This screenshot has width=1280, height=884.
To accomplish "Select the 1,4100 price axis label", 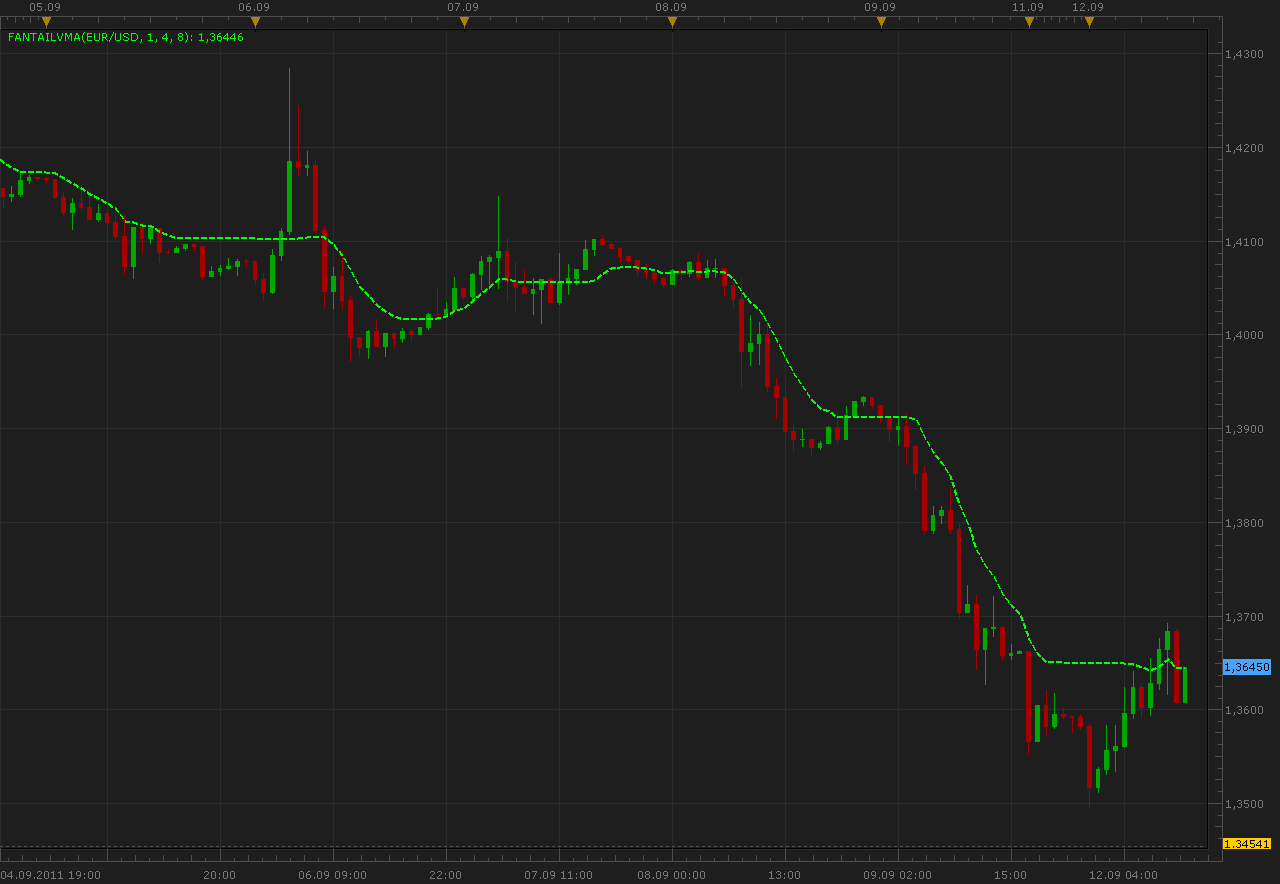I will (x=1244, y=242).
